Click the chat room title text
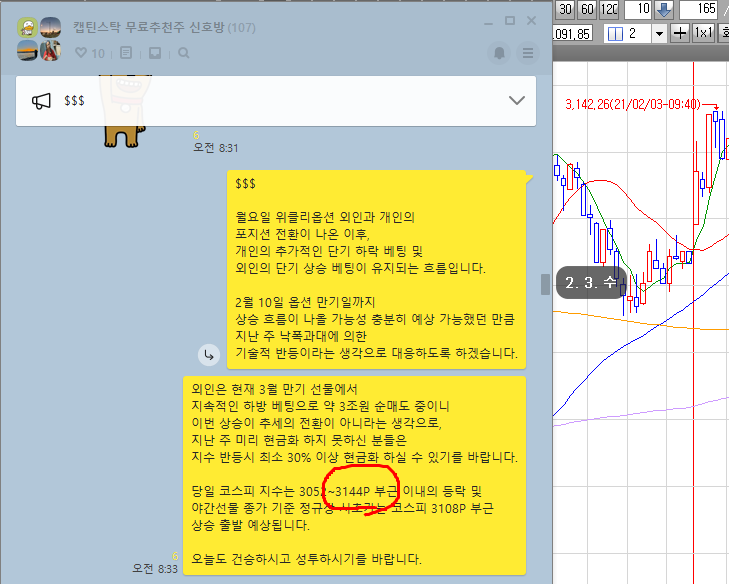Image resolution: width=729 pixels, height=584 pixels. (148, 27)
